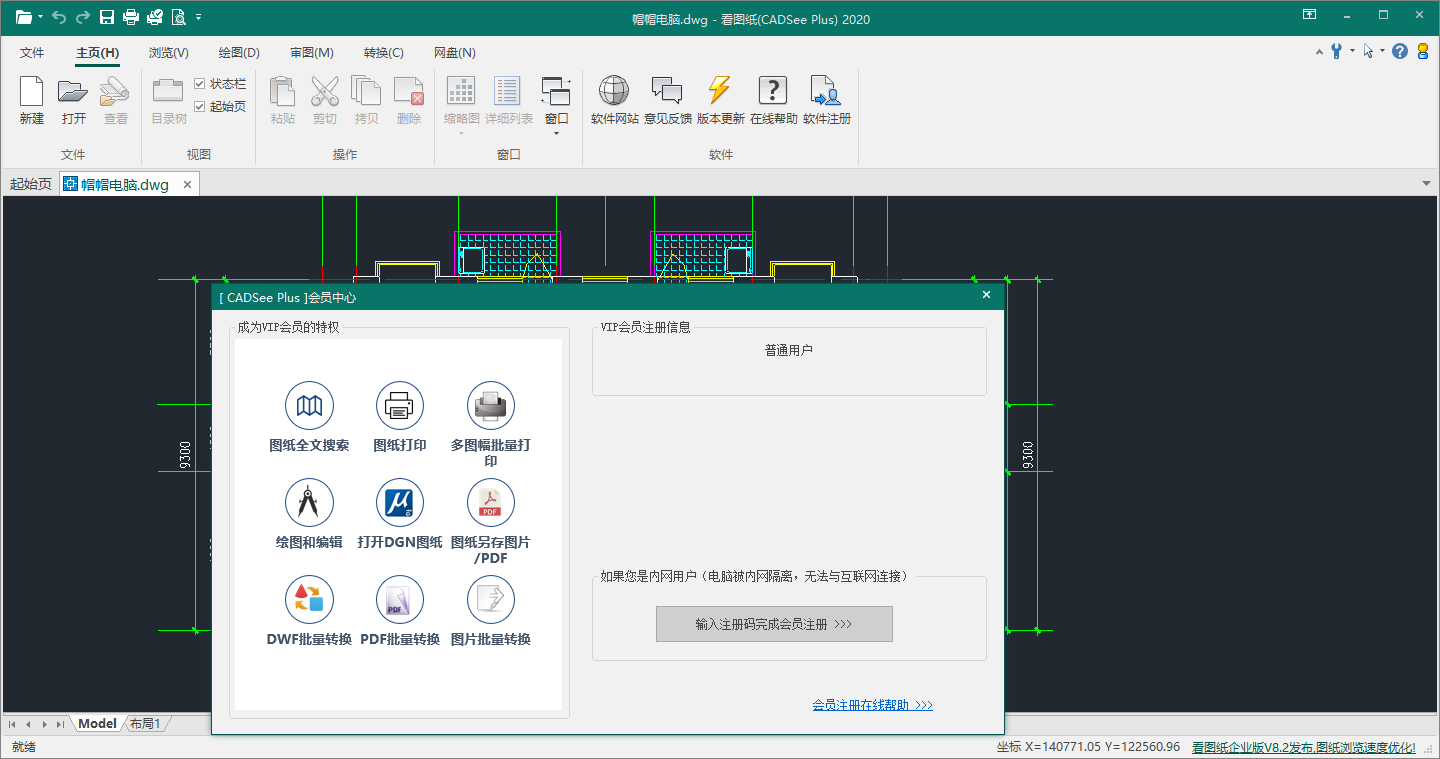Open document tab list dropdown arrow

pos(1427,184)
